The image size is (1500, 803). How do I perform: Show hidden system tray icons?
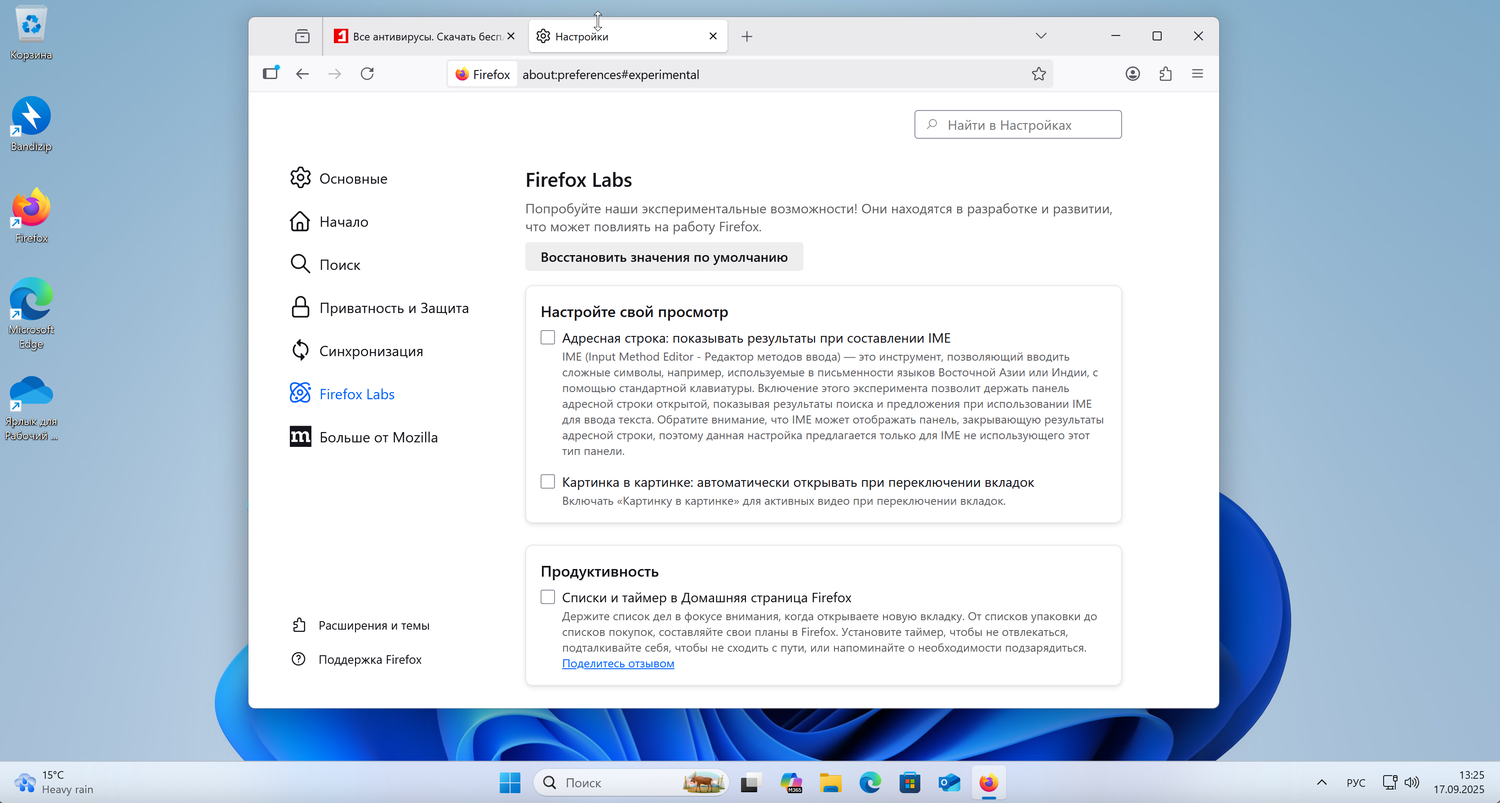click(x=1322, y=782)
